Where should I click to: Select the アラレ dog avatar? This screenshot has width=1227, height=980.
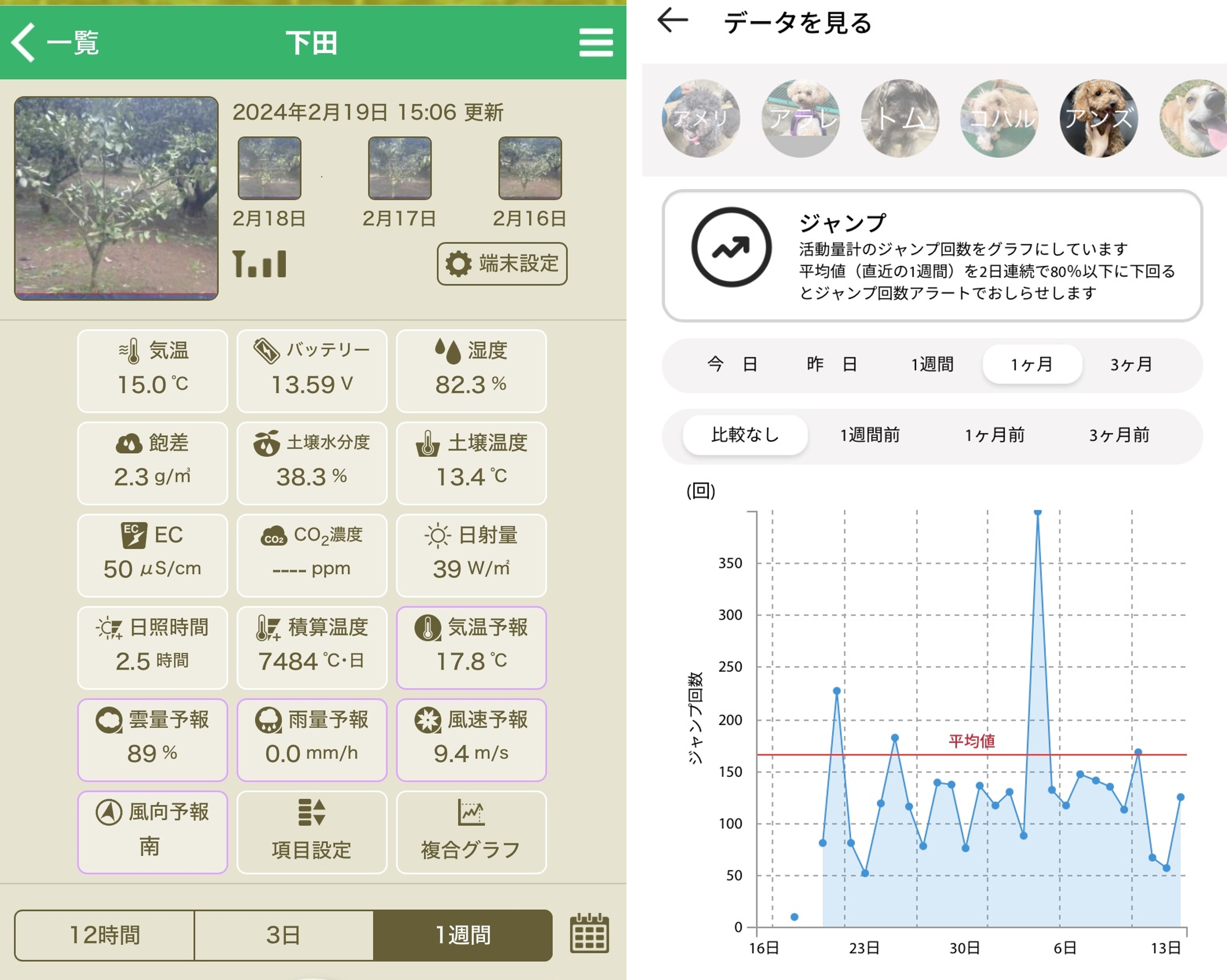[x=800, y=118]
